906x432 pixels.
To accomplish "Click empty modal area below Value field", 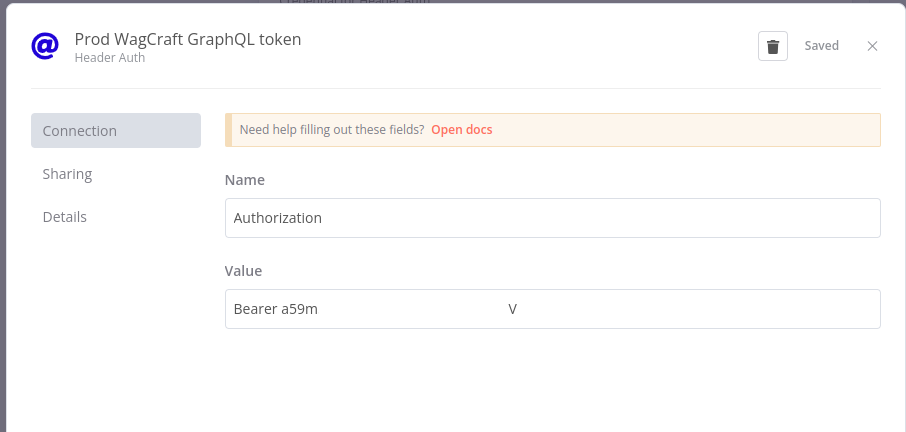I will [552, 381].
